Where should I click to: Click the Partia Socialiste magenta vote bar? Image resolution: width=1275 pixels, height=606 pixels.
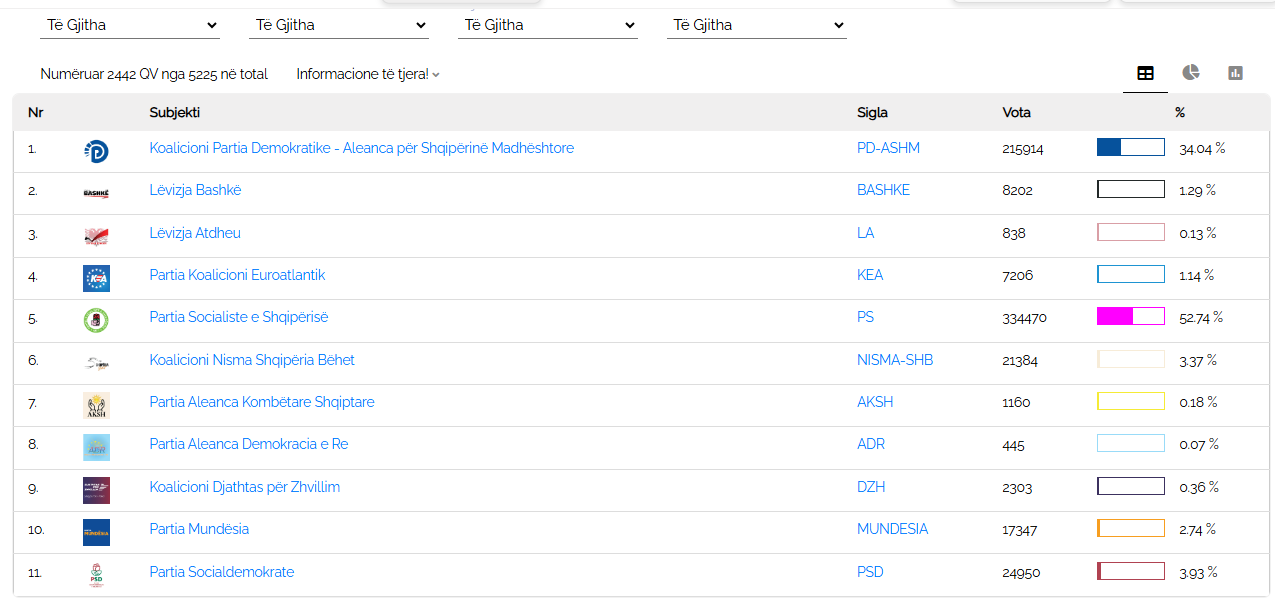pos(1131,317)
